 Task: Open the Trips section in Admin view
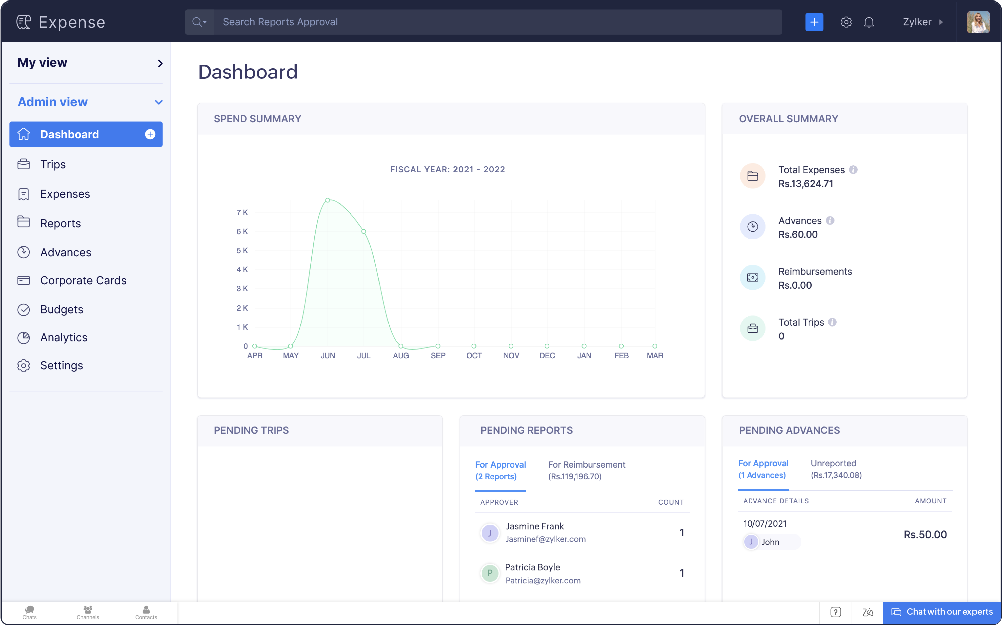tap(52, 162)
